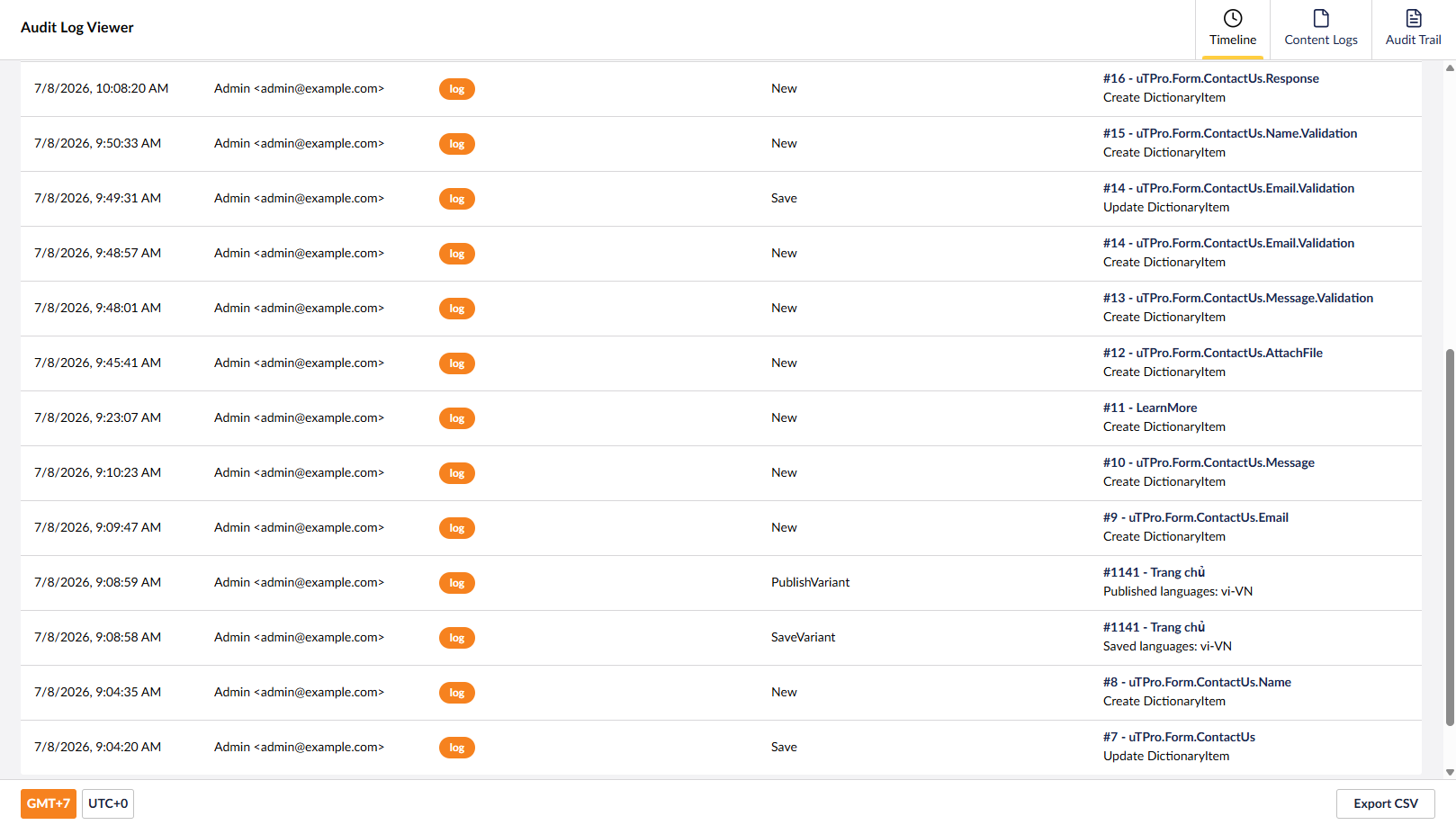The width and height of the screenshot is (1456, 825).
Task: Click the Timeline clock icon
Action: pos(1233,18)
